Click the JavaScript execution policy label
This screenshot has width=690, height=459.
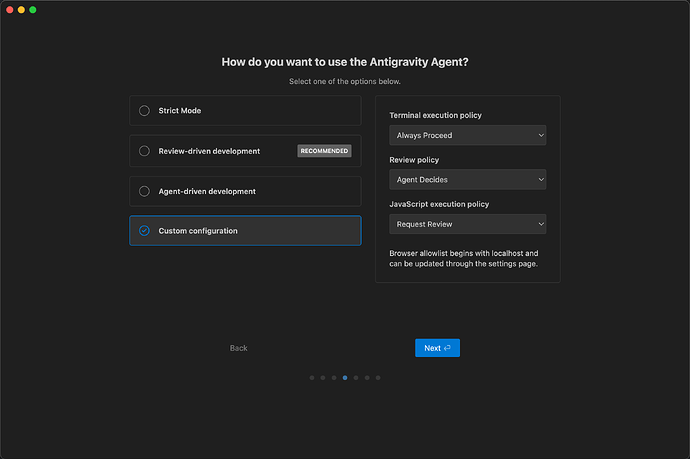point(439,204)
